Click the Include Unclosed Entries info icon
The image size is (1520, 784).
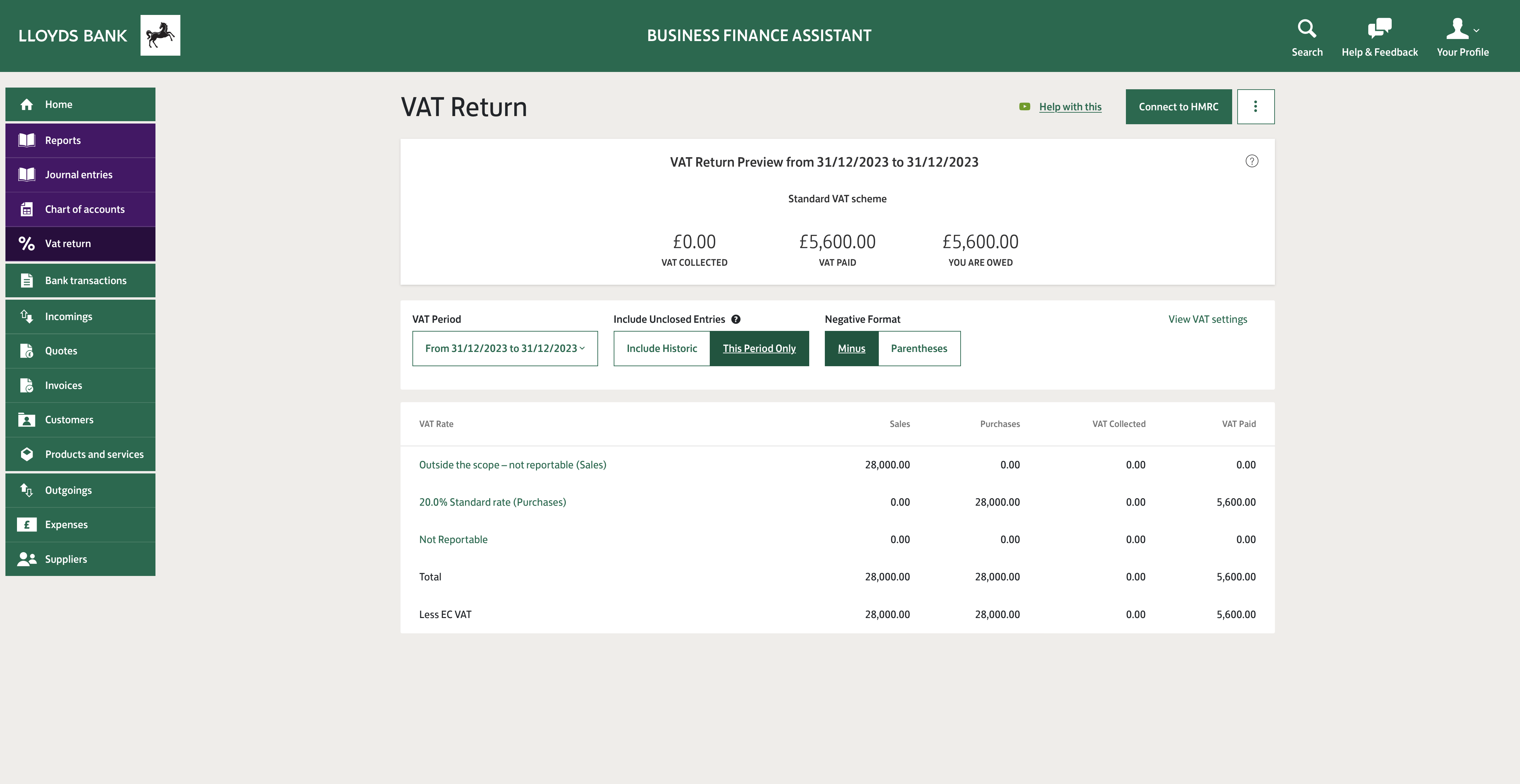736,319
